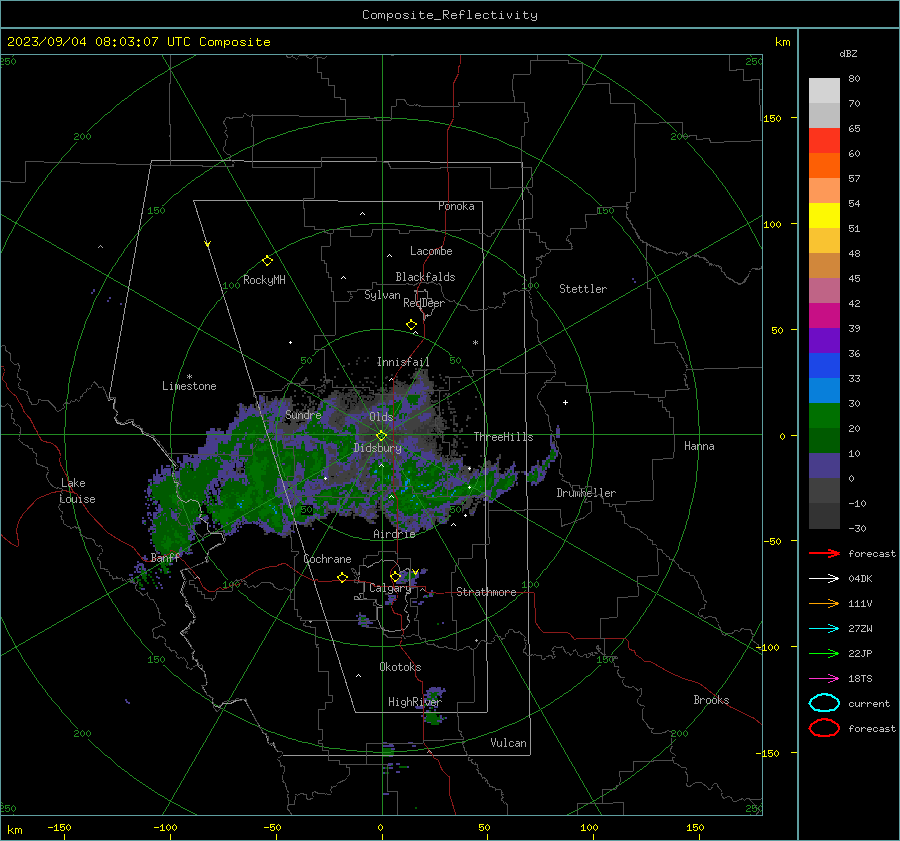Click the Calgary city label

pyautogui.click(x=390, y=588)
